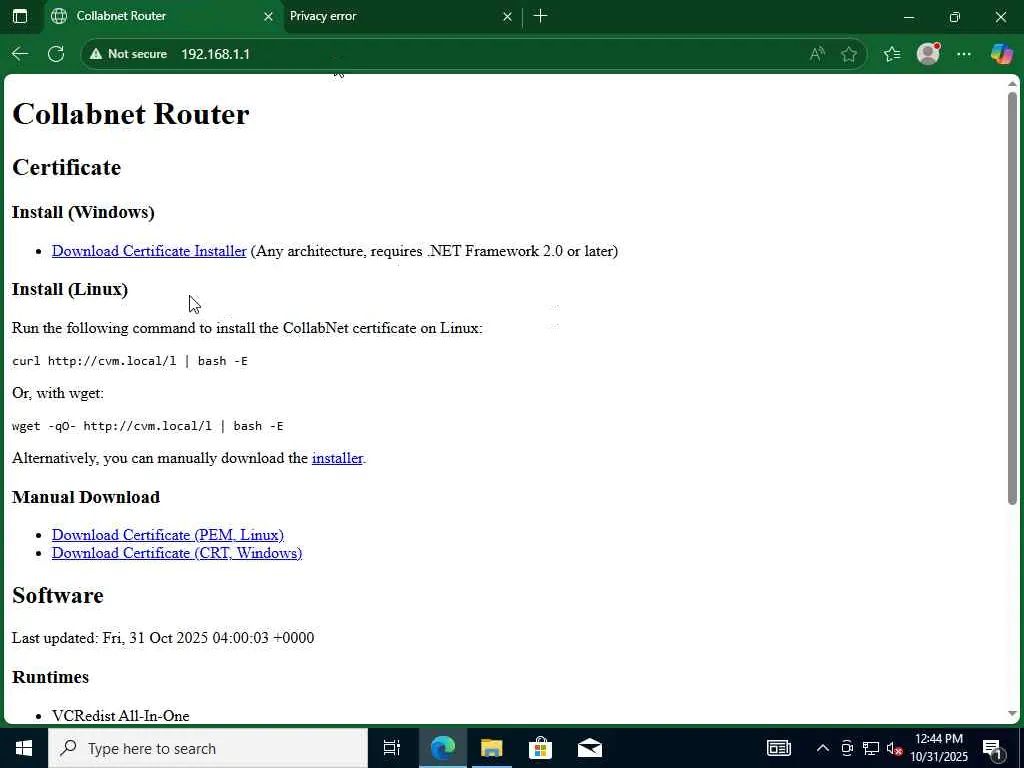This screenshot has height=768, width=1024.
Task: Open the Windows Start menu
Action: click(x=24, y=748)
